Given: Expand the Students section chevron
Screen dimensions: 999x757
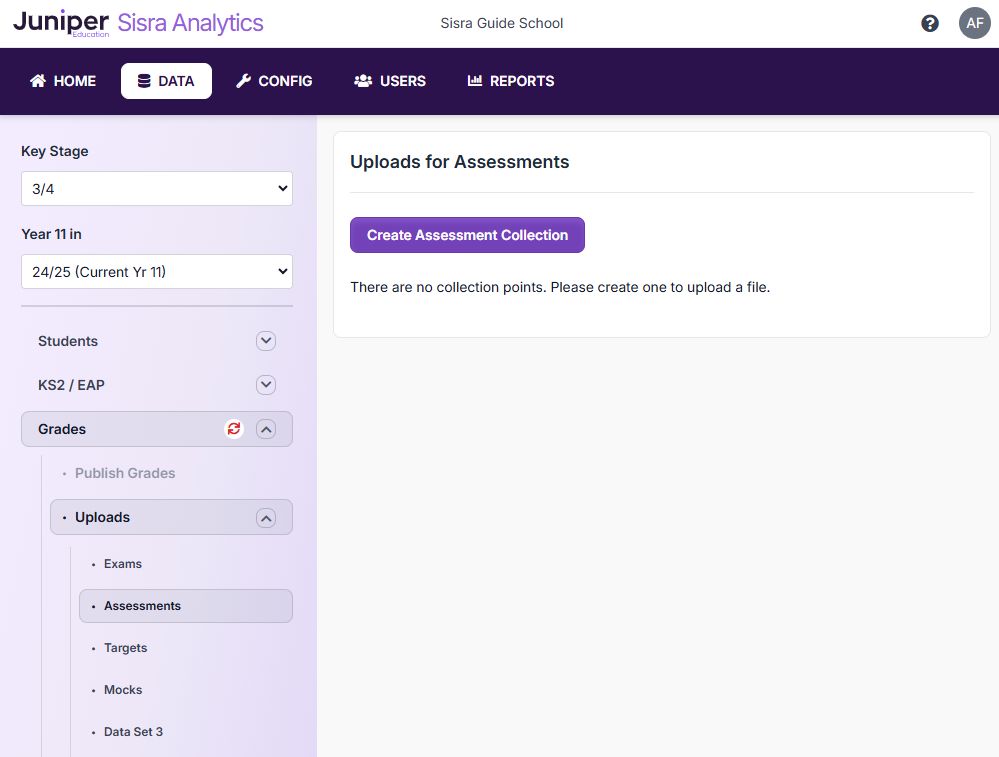Looking at the screenshot, I should (265, 340).
